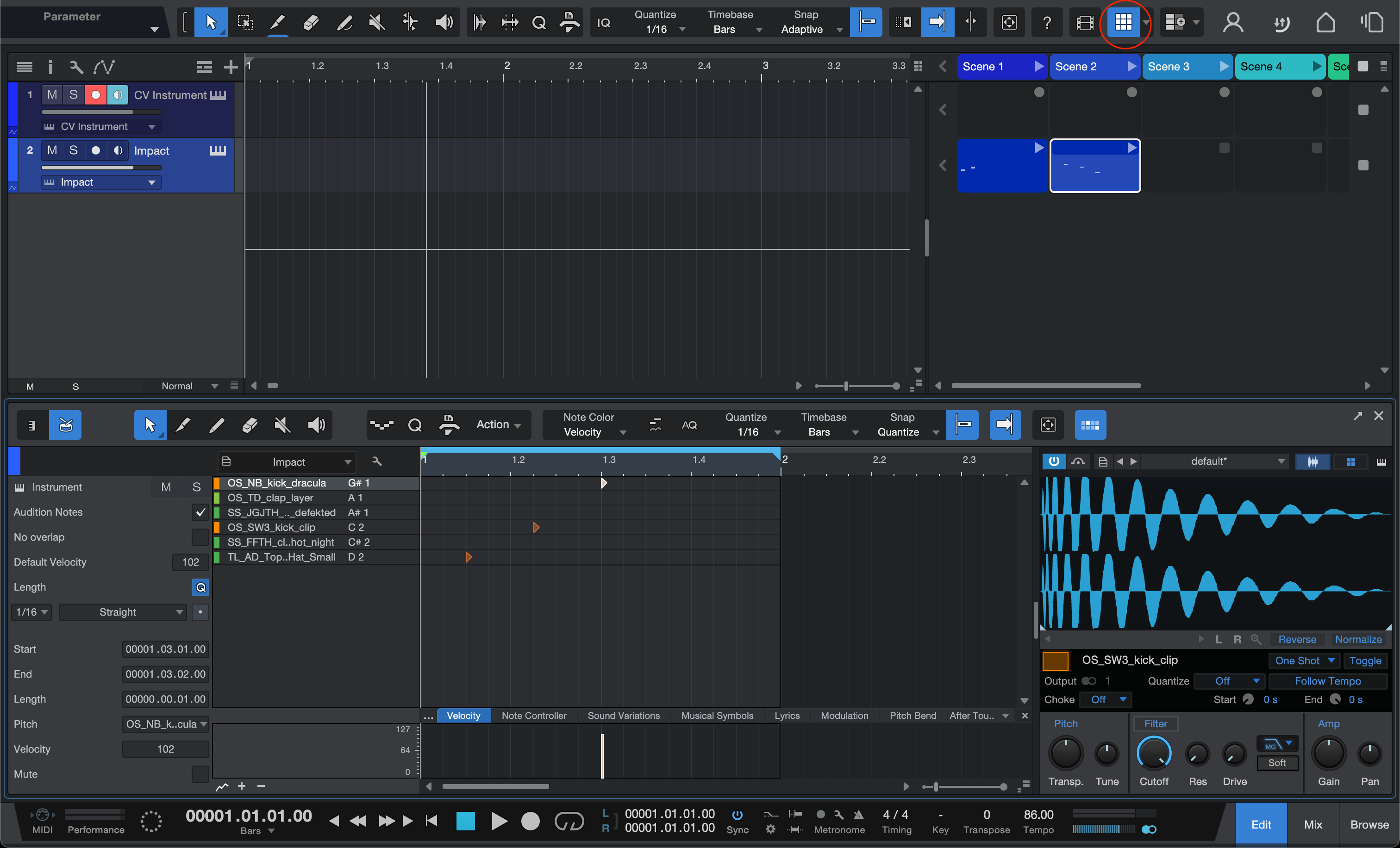Select the Pitch Bend lane tab
The width and height of the screenshot is (1400, 848).
coord(912,716)
